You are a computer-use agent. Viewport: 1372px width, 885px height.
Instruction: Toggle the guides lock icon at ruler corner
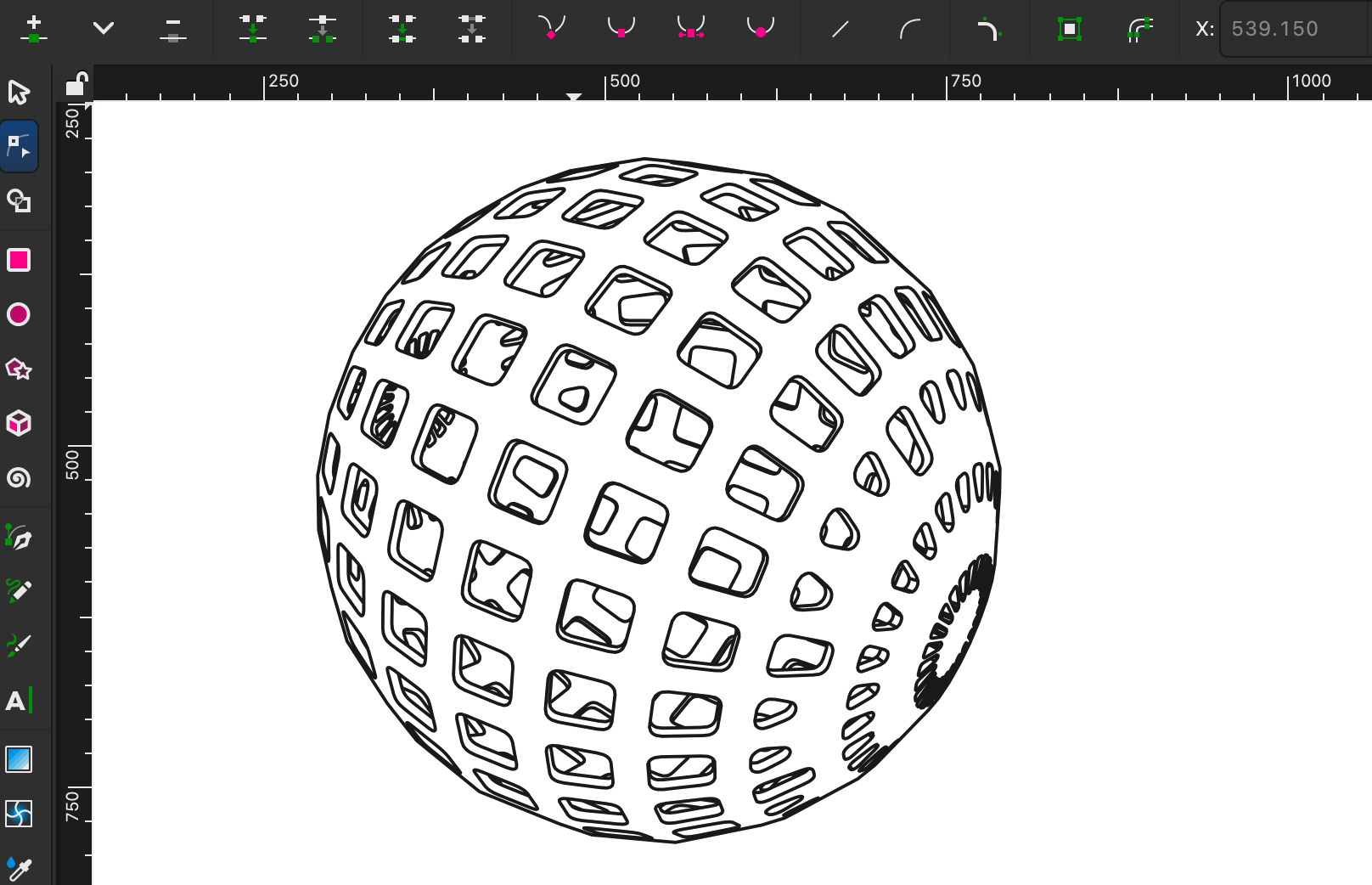pos(76,84)
